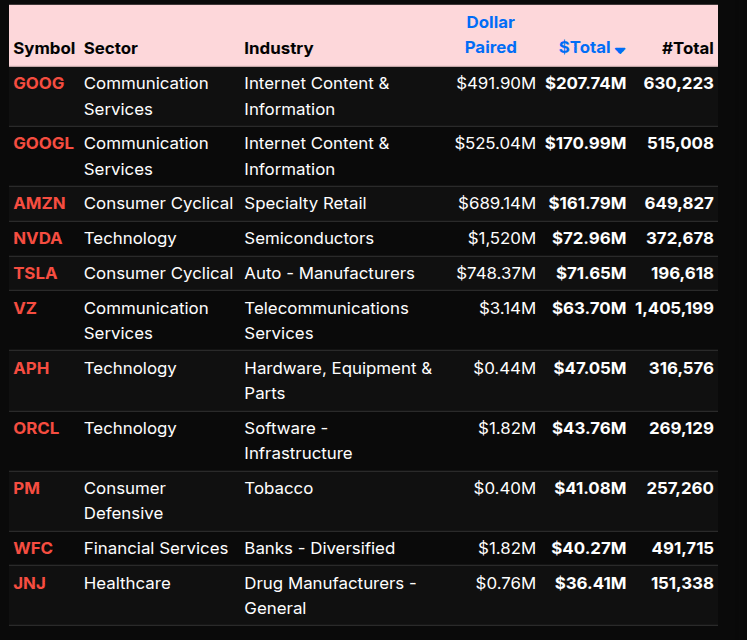Open the JNJ ticker link
747x640 pixels.
(32, 584)
